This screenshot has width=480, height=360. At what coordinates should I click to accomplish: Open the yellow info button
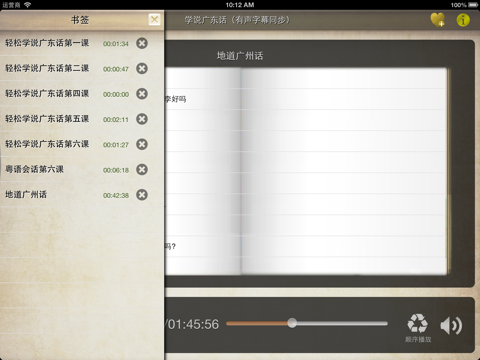tap(463, 20)
